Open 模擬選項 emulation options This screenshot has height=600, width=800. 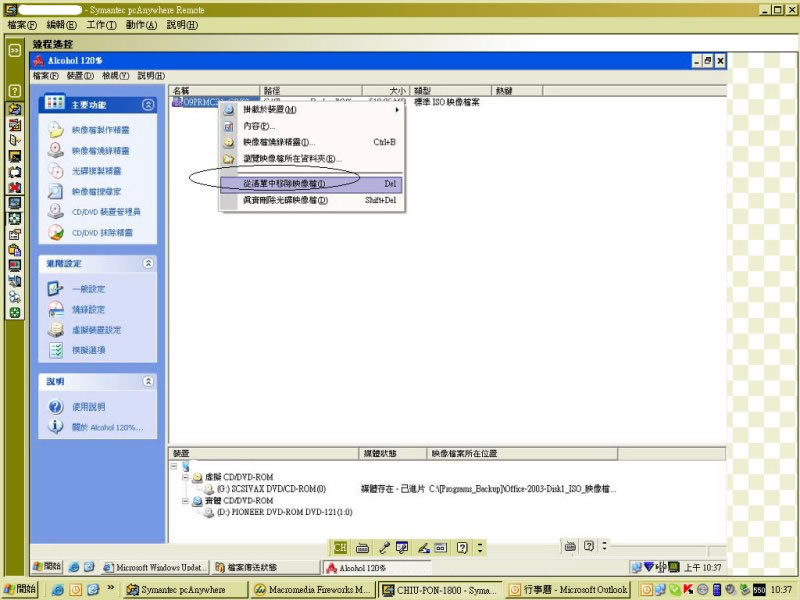(88, 350)
